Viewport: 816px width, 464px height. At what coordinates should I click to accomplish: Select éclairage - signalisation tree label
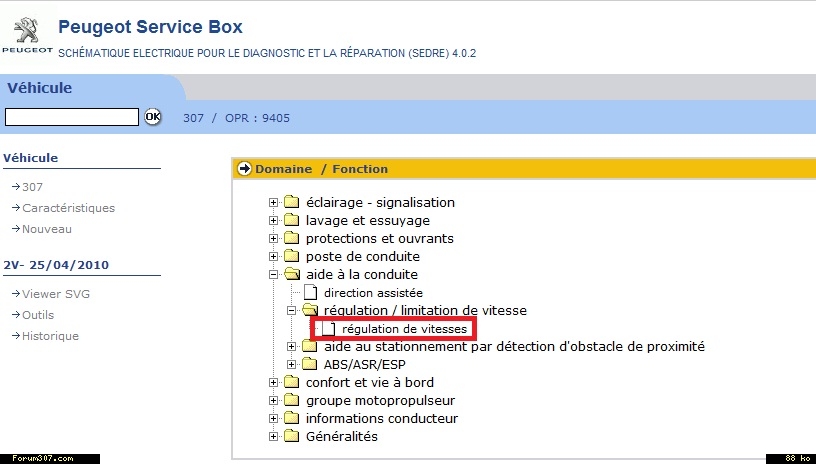click(x=380, y=202)
